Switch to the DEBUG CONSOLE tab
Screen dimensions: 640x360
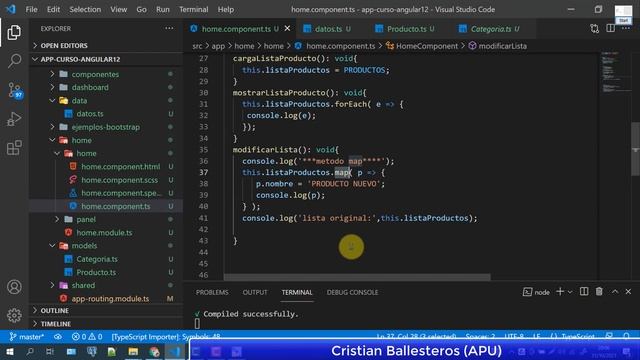[x=352, y=292]
